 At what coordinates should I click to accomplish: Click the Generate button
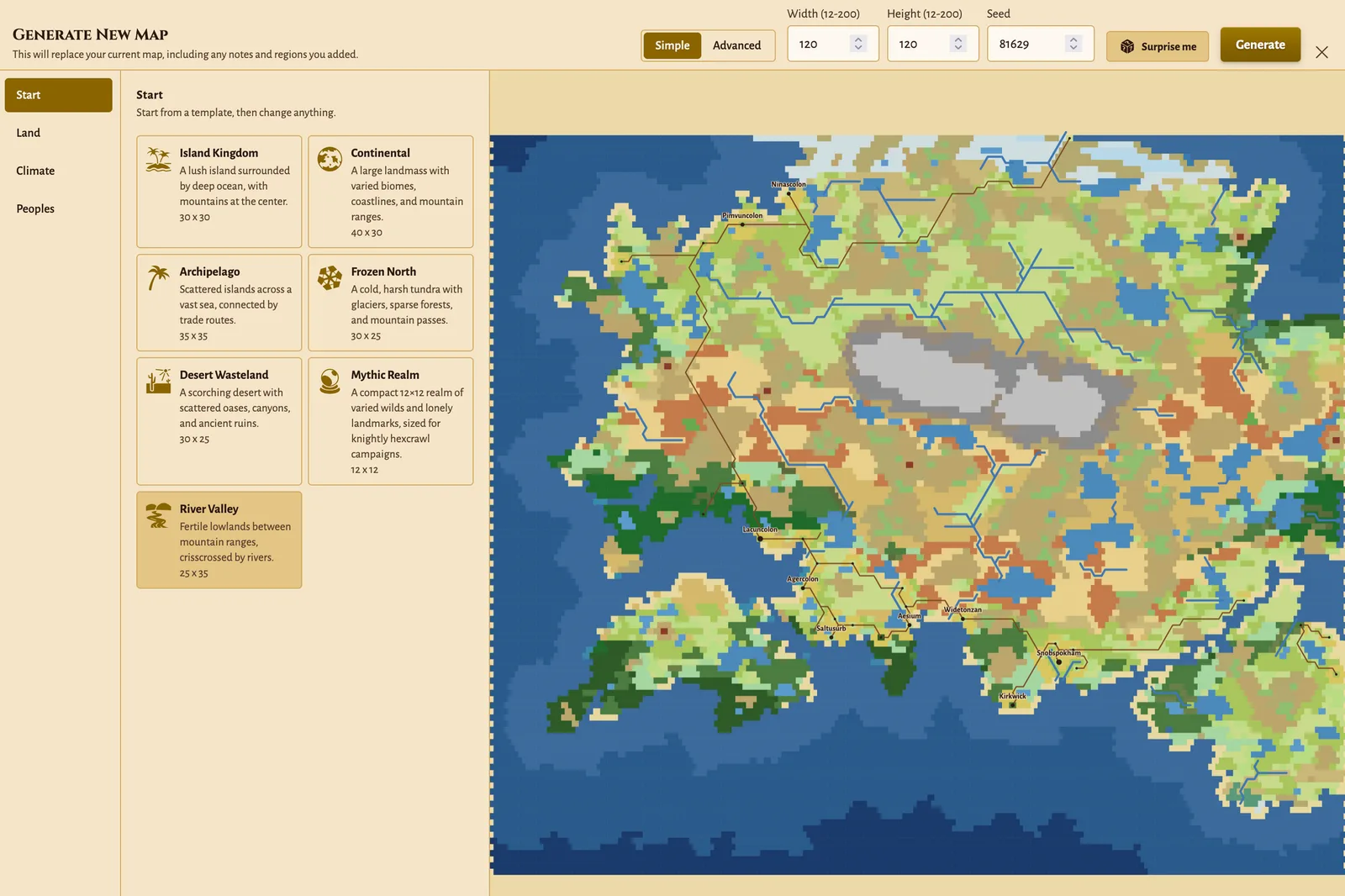click(x=1260, y=45)
